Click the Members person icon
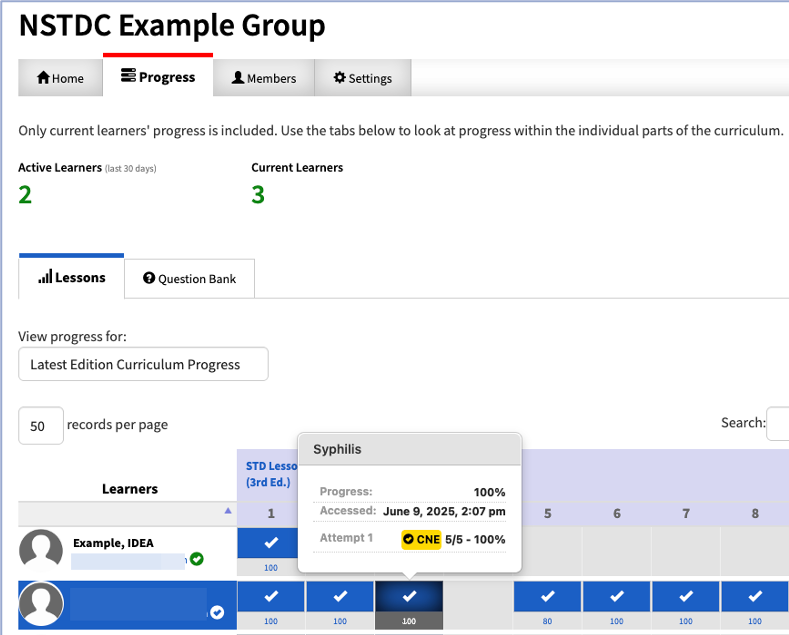 click(238, 77)
